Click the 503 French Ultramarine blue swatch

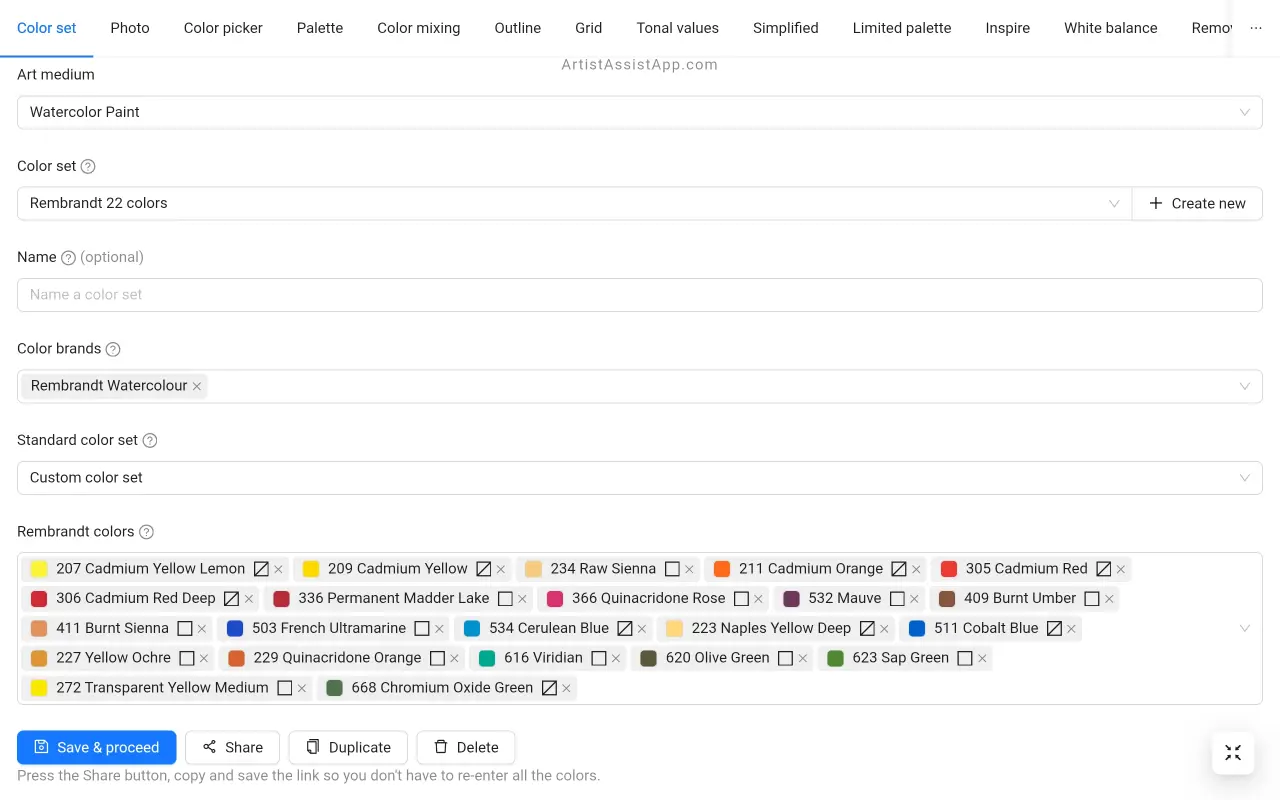tap(235, 629)
